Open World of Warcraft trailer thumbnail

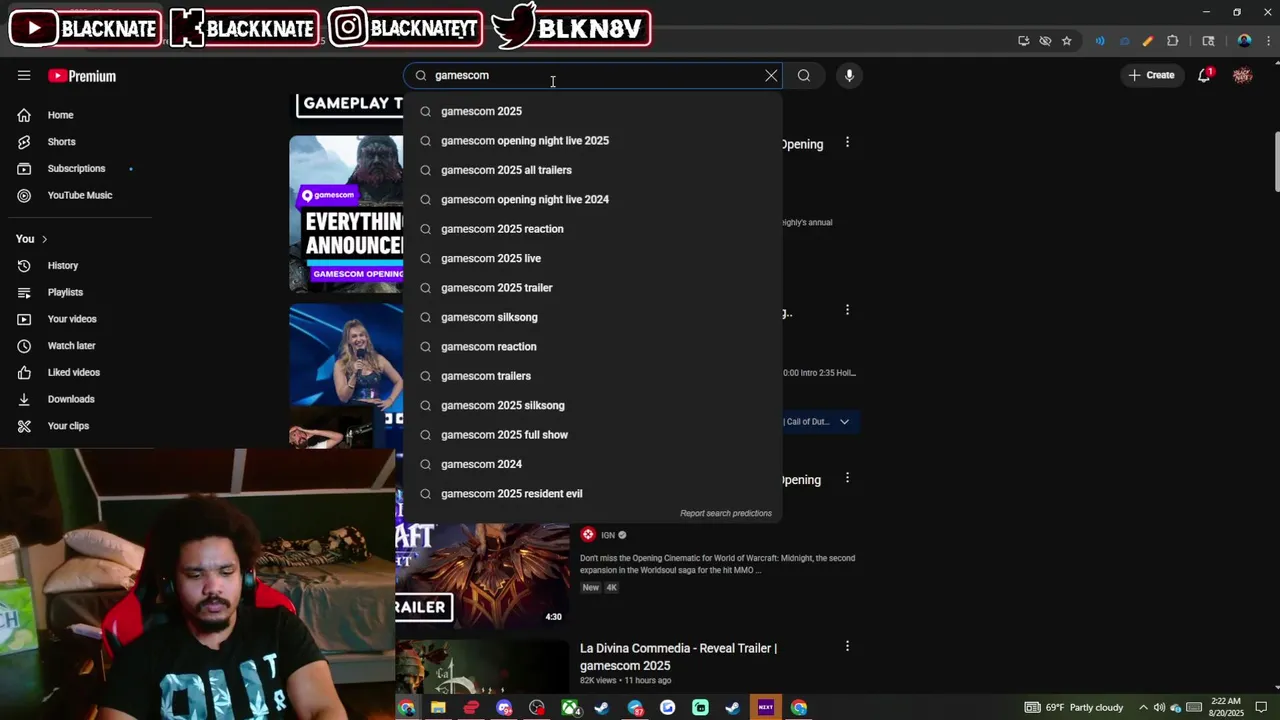[x=482, y=574]
